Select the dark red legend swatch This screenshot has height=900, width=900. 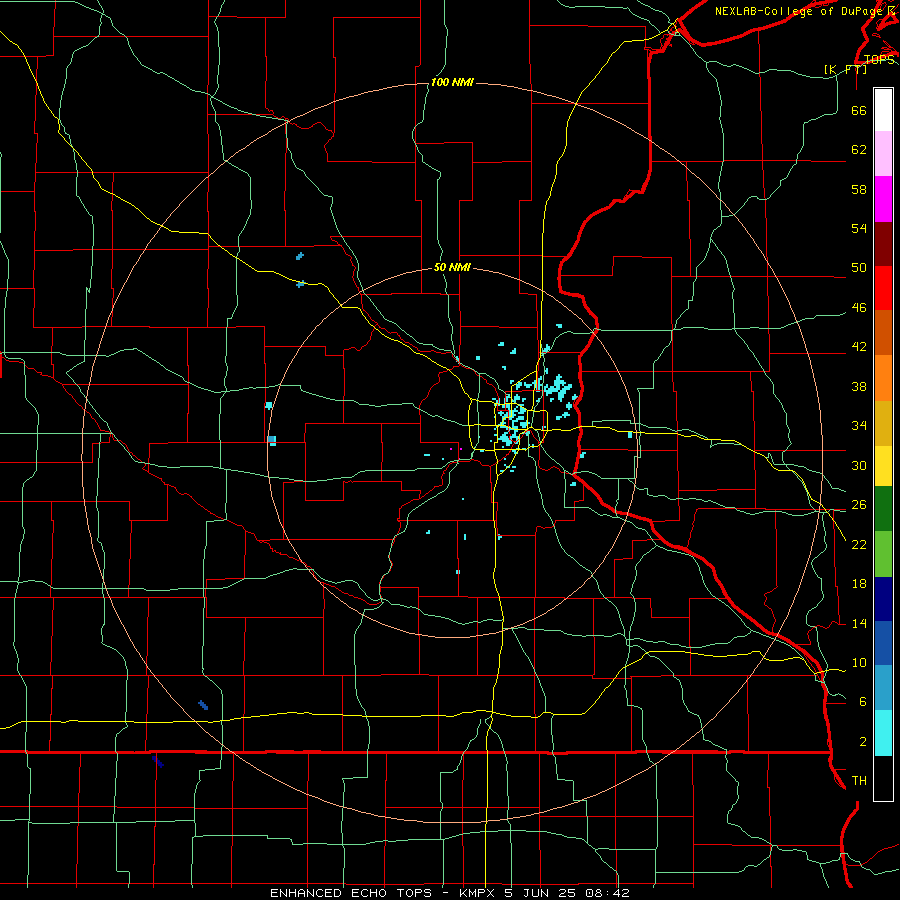pos(883,243)
